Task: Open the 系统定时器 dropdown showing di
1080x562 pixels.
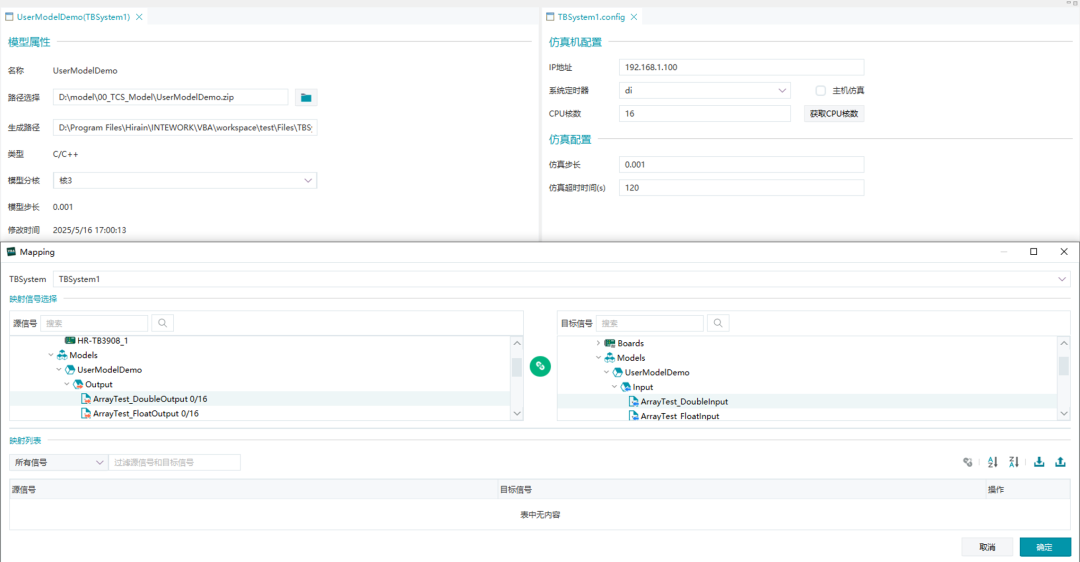Action: [x=705, y=90]
